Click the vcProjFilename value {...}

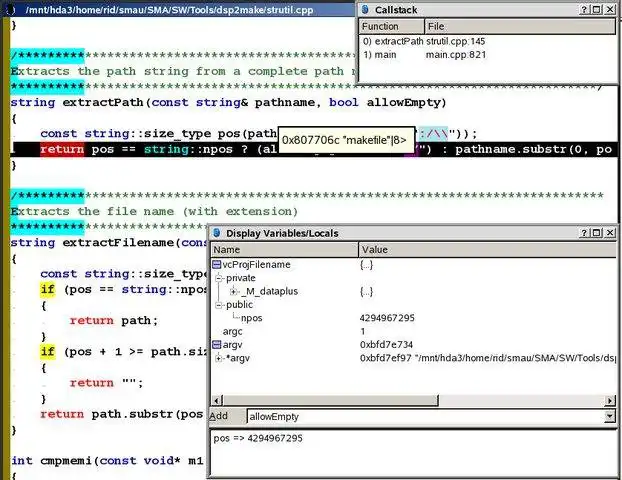pyautogui.click(x=367, y=265)
